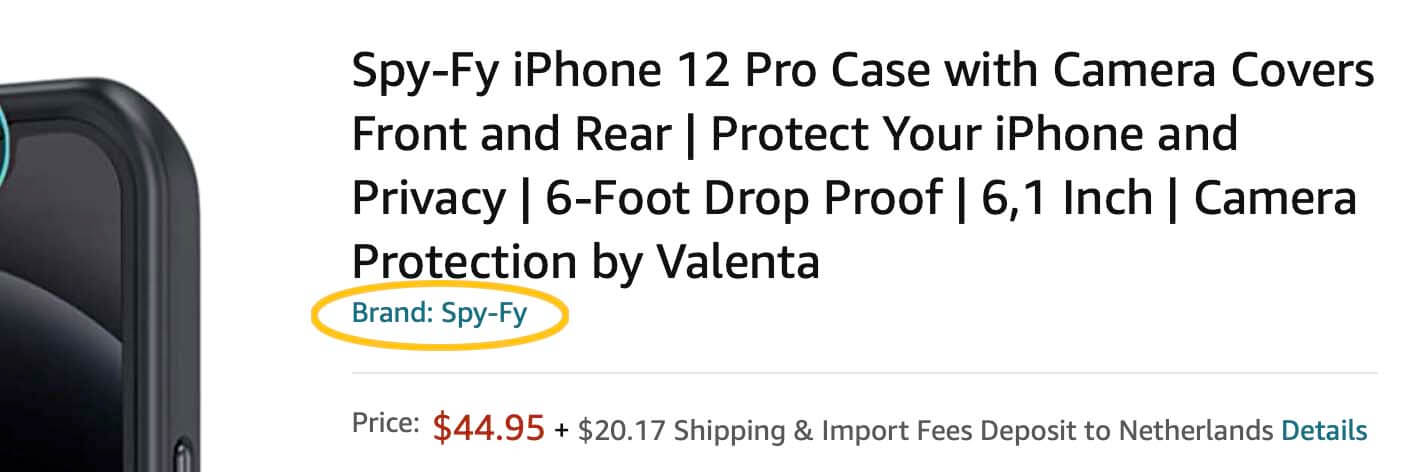Select the $44.95 price text
Screen dimensions: 1428x472
tap(489, 428)
